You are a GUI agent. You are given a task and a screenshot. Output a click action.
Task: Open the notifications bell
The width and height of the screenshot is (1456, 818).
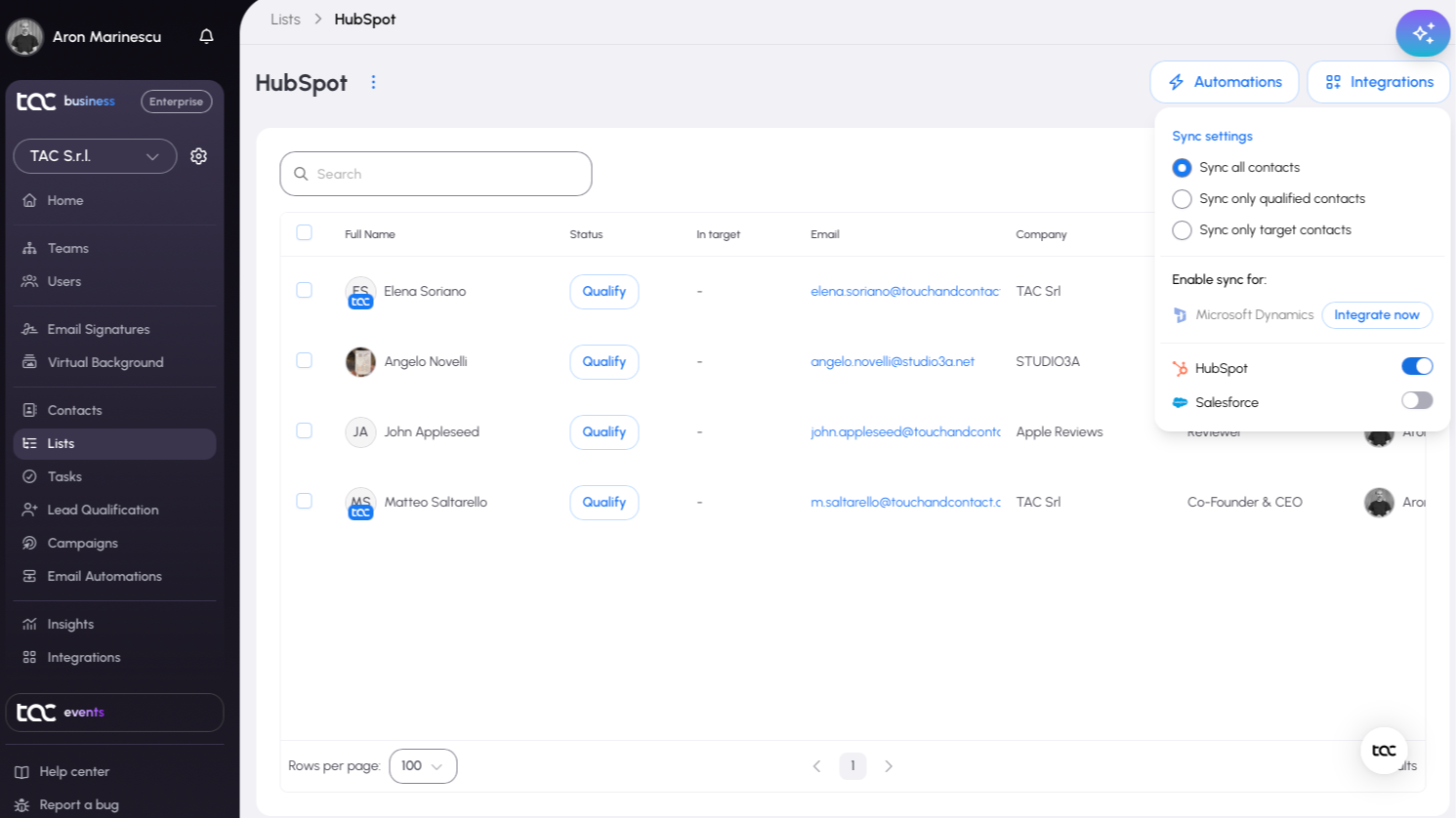(206, 36)
